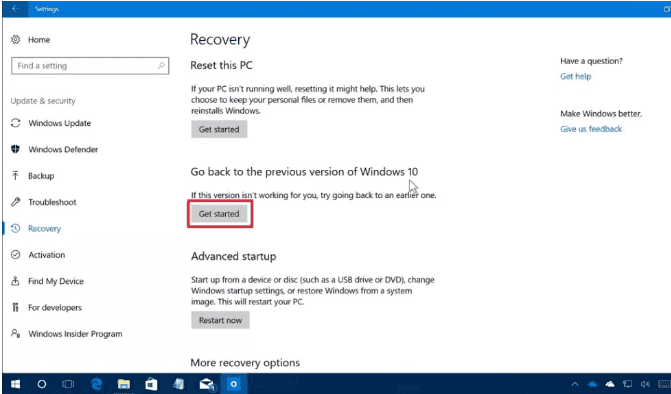This screenshot has width=671, height=394.
Task: Open Windows Update from the sidebar
Action: 59,123
